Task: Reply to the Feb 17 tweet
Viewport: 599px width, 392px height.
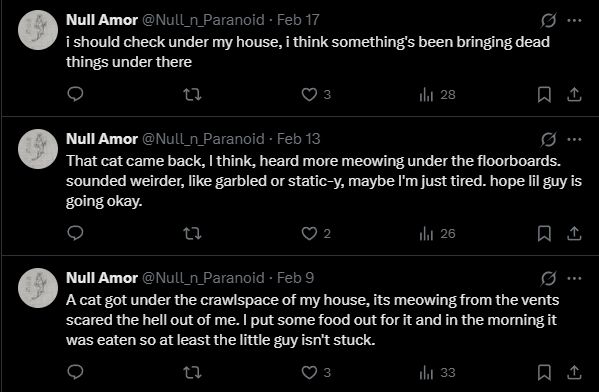Action: pyautogui.click(x=75, y=94)
